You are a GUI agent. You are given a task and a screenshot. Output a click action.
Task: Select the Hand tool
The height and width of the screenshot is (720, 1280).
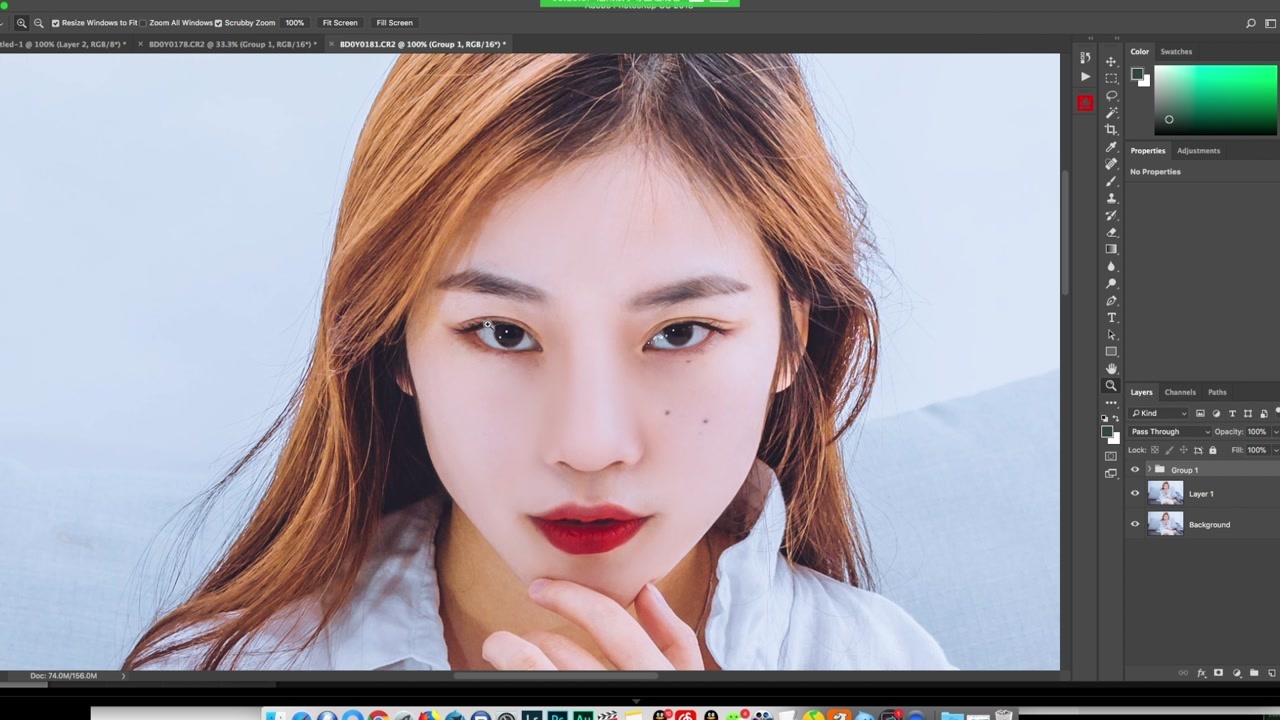(x=1111, y=369)
